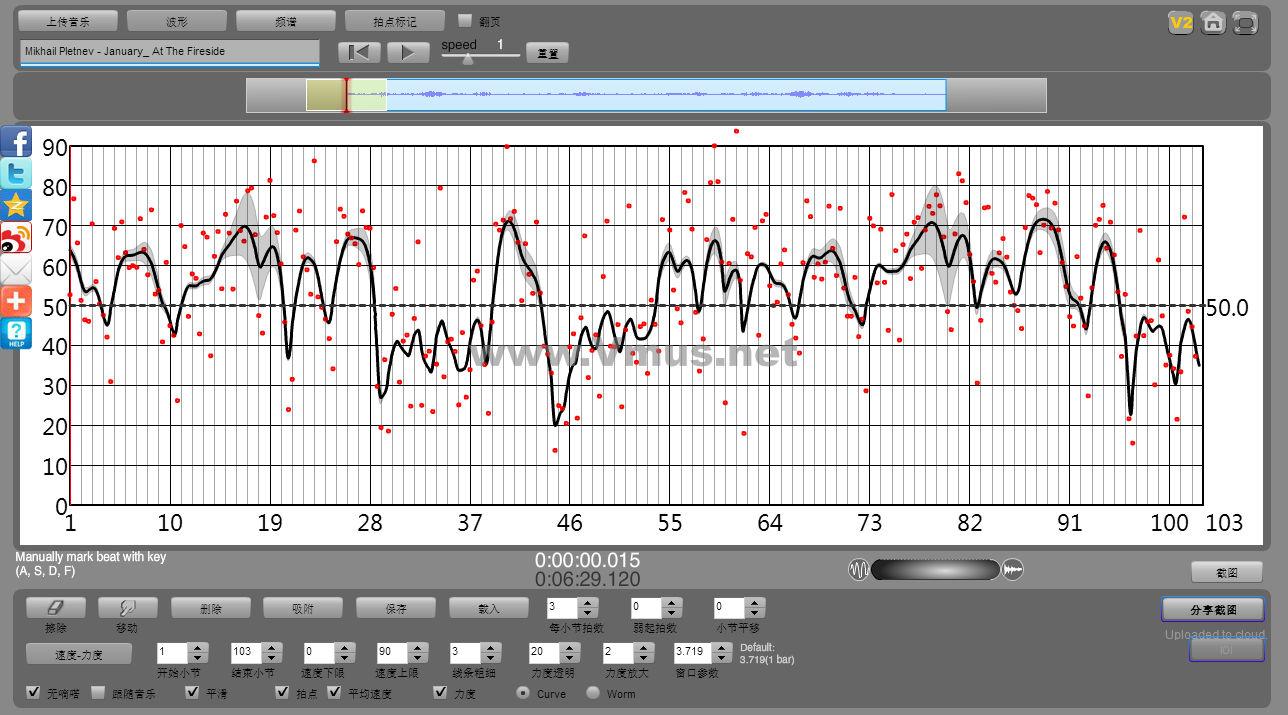Enable the 翻页 page-turn checkbox
The width and height of the screenshot is (1288, 715).
coord(464,20)
